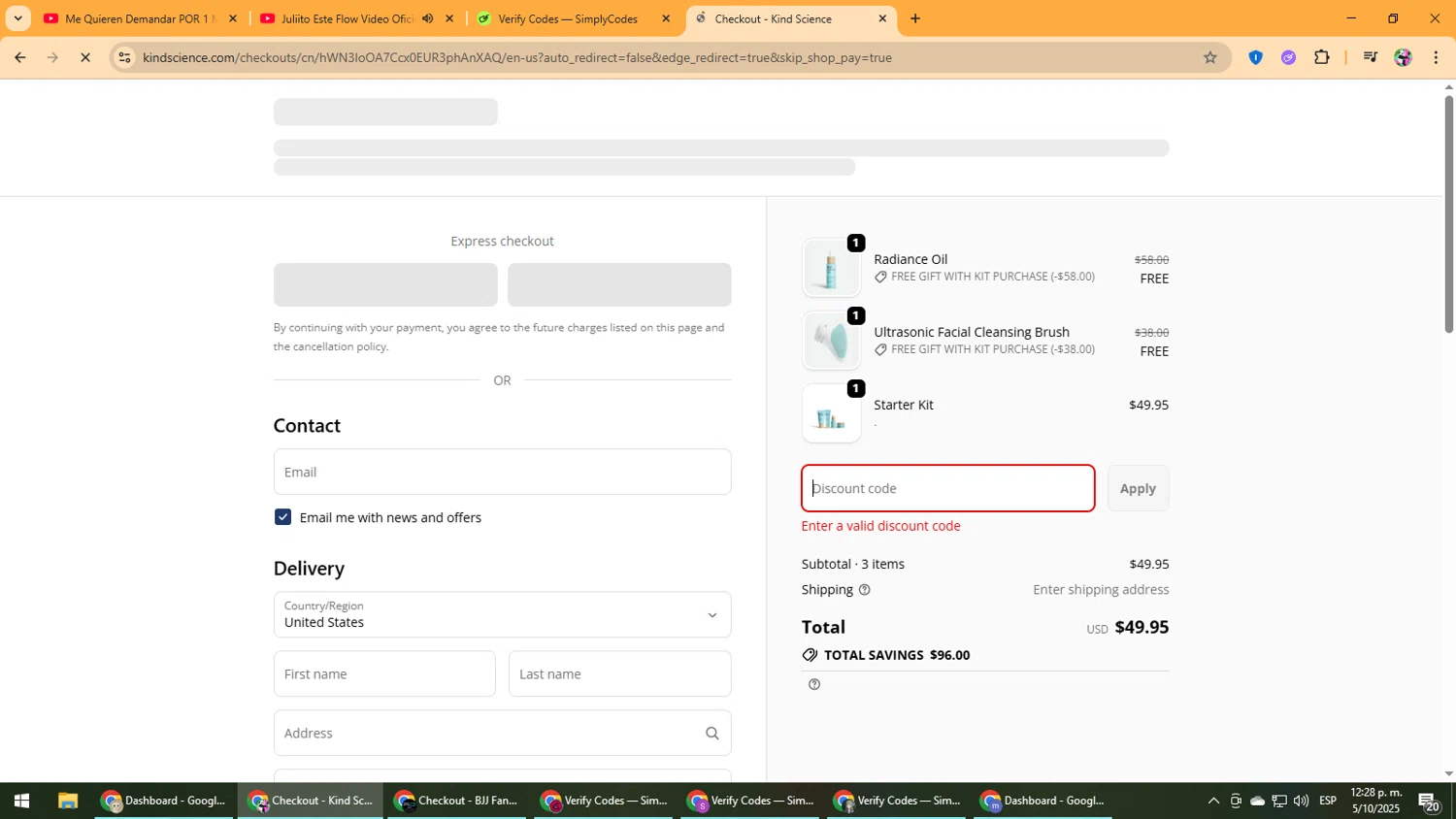Click 'Enter shipping address' text
Screen dimensions: 1456x819
coord(1101,590)
